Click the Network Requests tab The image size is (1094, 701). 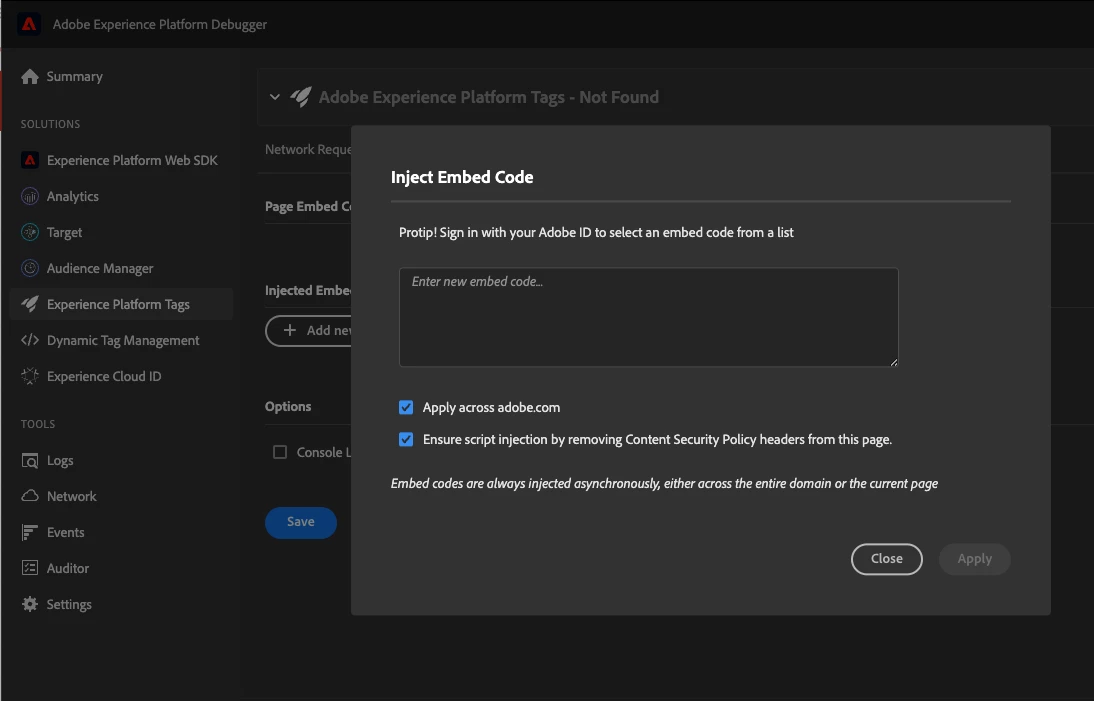pos(308,149)
